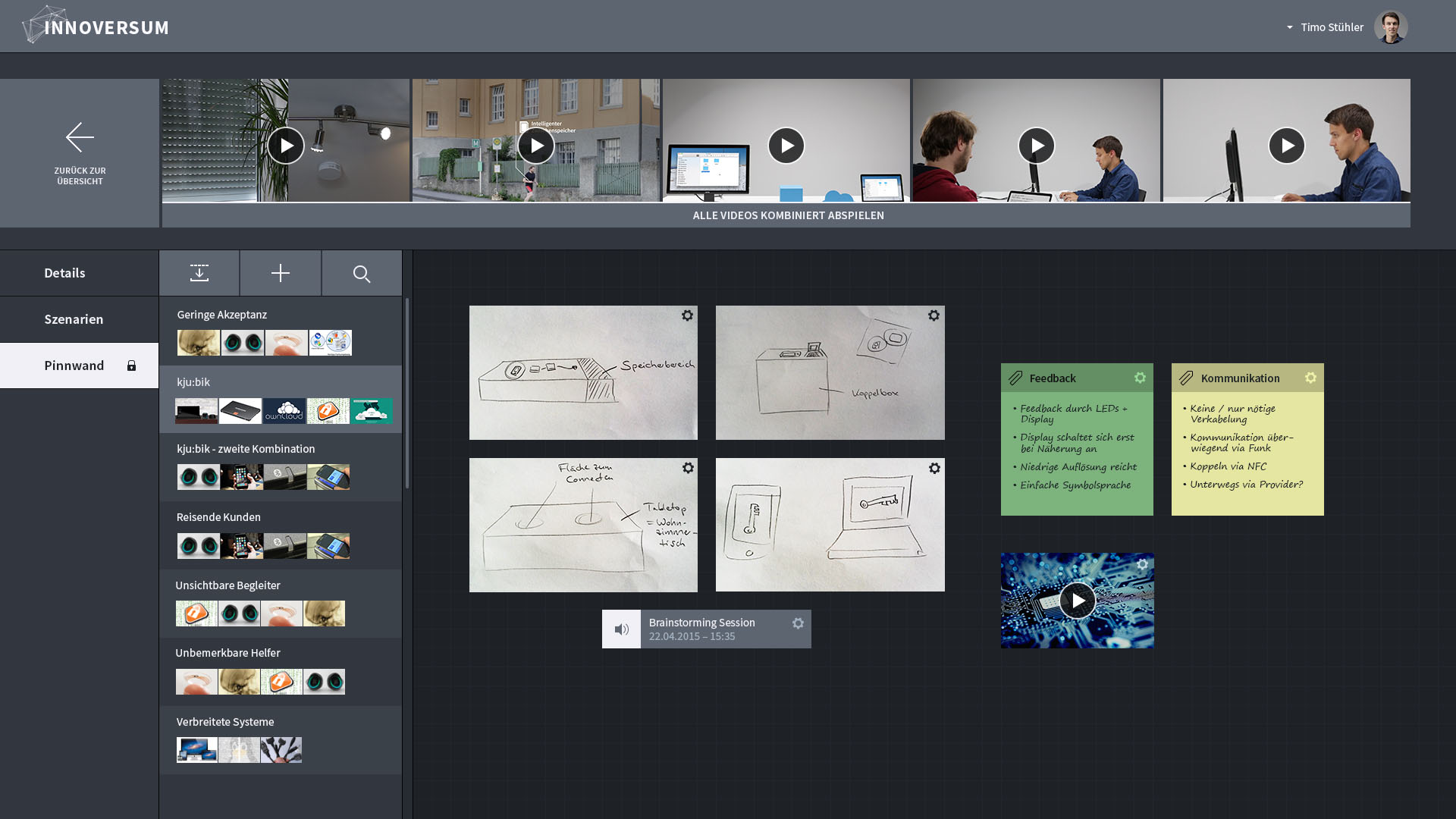
Task: Click the download/import icon in the sidebar toolbar
Action: (199, 273)
